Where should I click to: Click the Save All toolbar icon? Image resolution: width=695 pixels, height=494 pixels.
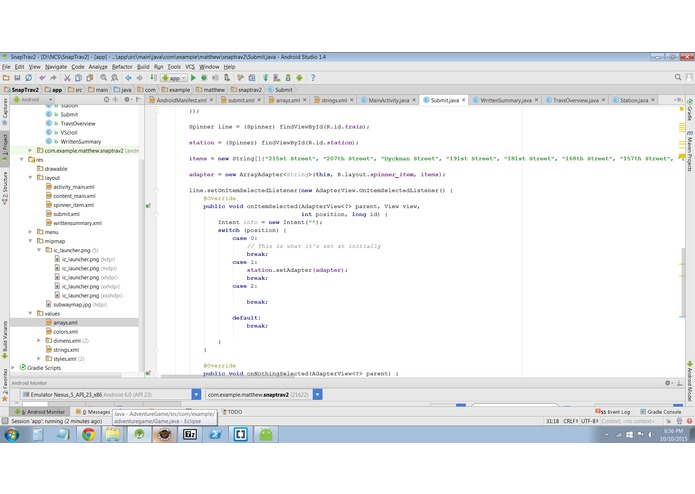click(17, 78)
